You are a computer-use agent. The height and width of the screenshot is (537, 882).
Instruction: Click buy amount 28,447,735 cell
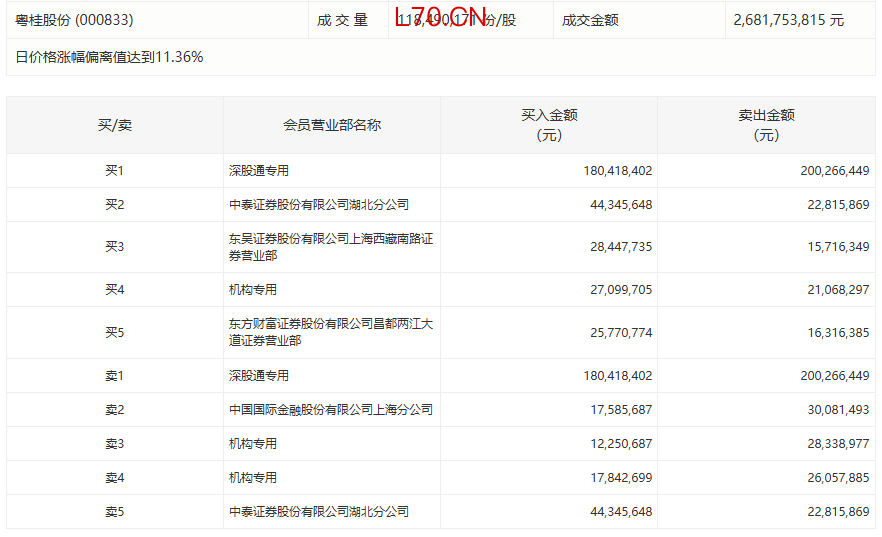click(618, 247)
